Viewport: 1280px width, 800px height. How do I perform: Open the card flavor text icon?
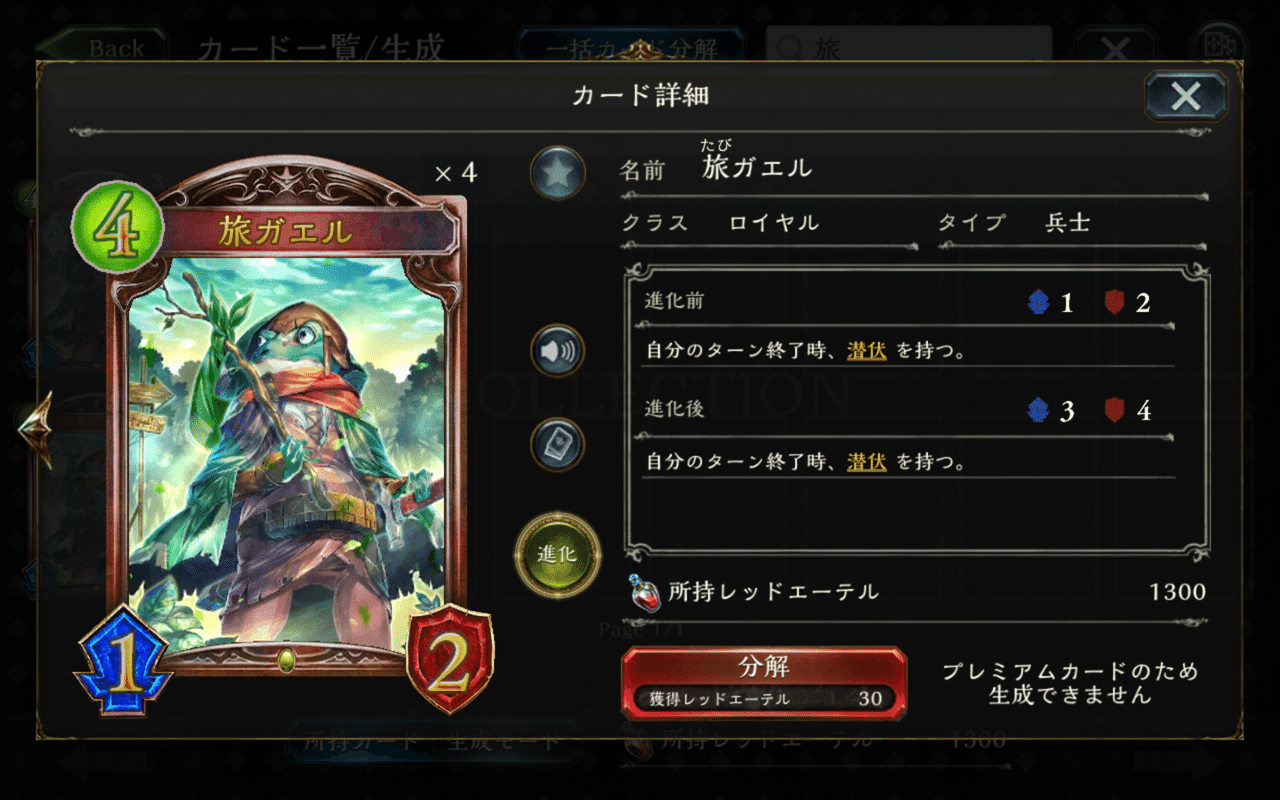[557, 445]
